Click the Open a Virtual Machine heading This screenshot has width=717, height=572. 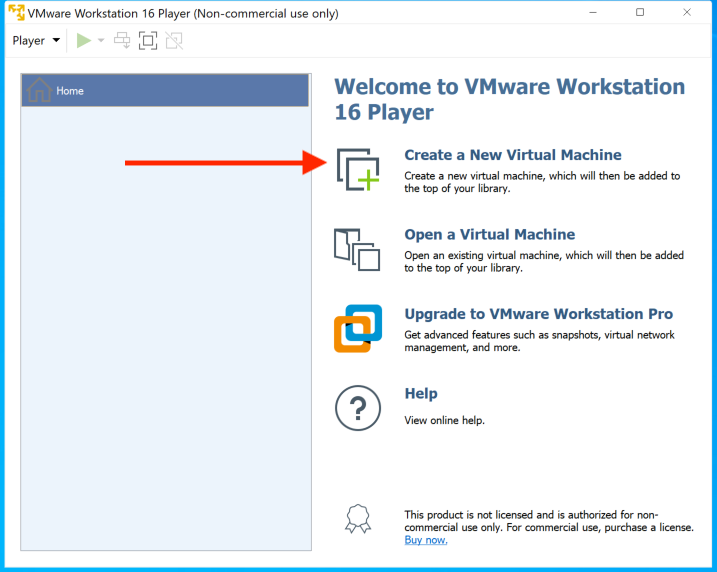click(489, 235)
